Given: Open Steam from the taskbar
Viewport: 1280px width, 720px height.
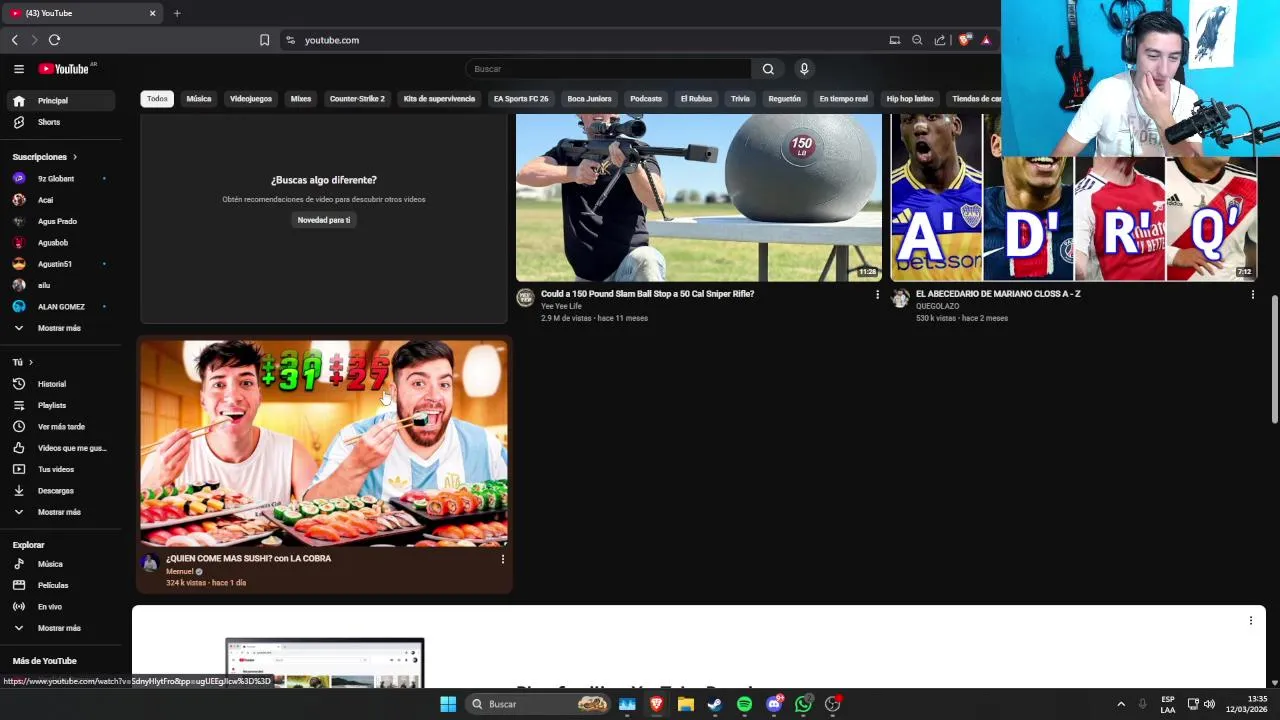Looking at the screenshot, I should point(715,704).
